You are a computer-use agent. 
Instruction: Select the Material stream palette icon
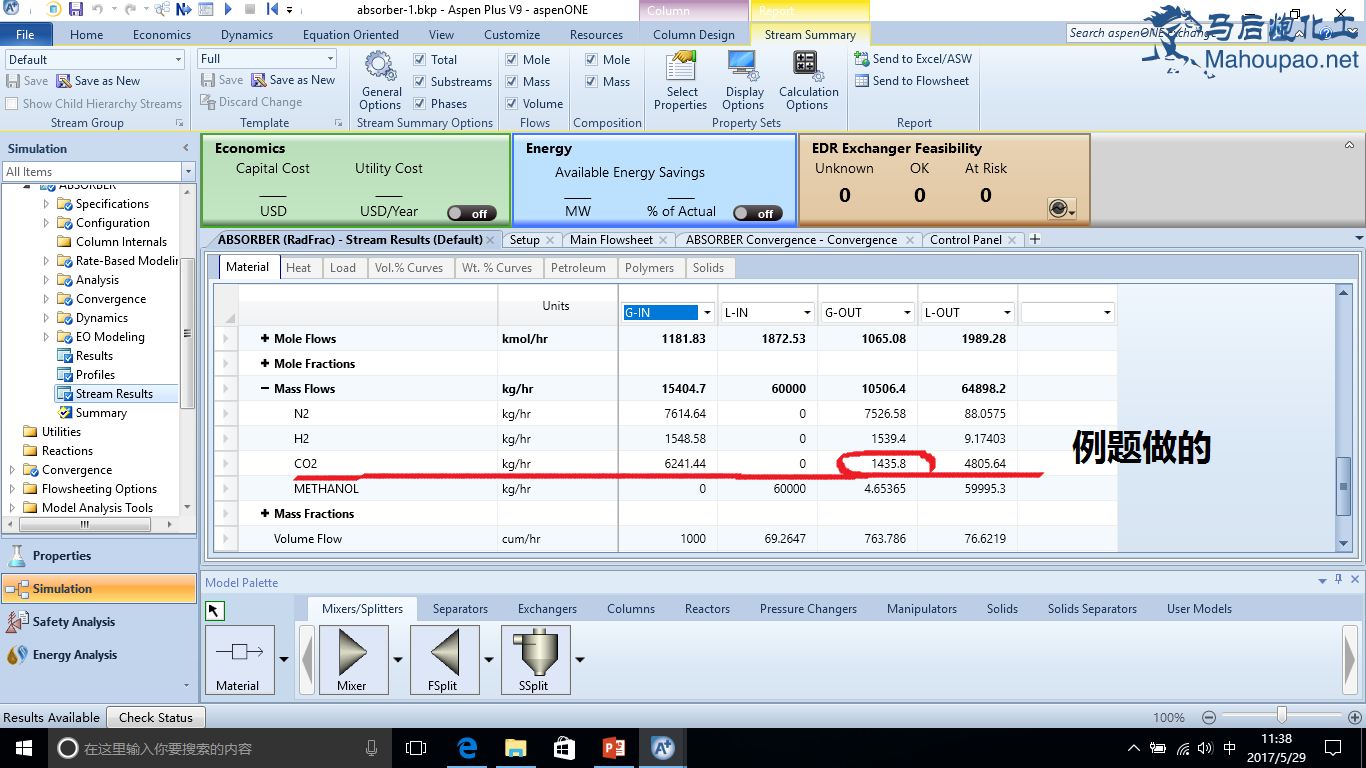[x=239, y=659]
